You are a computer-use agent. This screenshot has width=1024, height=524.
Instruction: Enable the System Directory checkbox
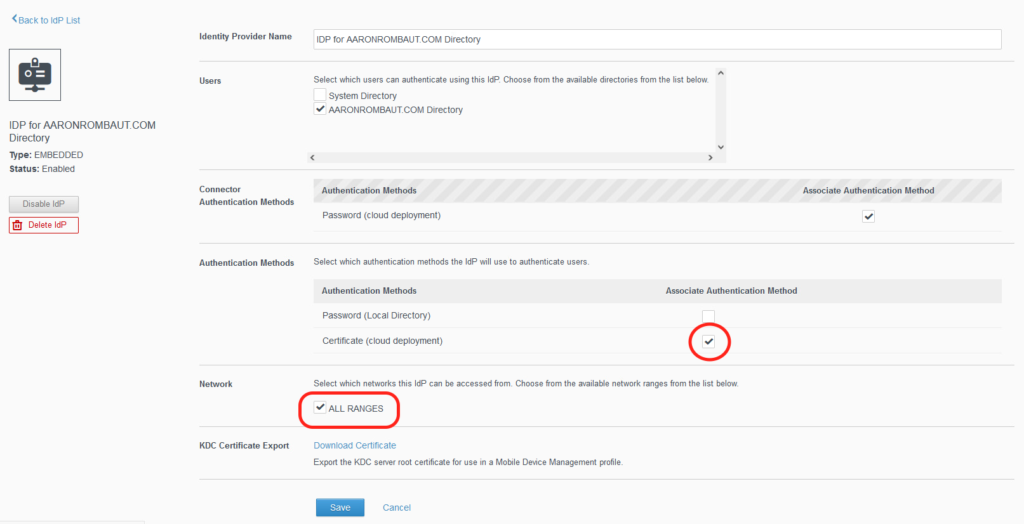[320, 96]
